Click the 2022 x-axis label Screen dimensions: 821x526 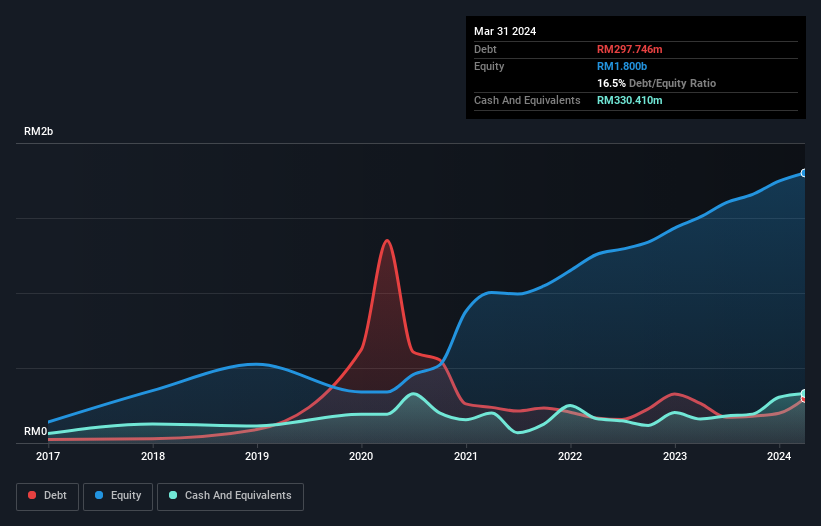coord(570,456)
